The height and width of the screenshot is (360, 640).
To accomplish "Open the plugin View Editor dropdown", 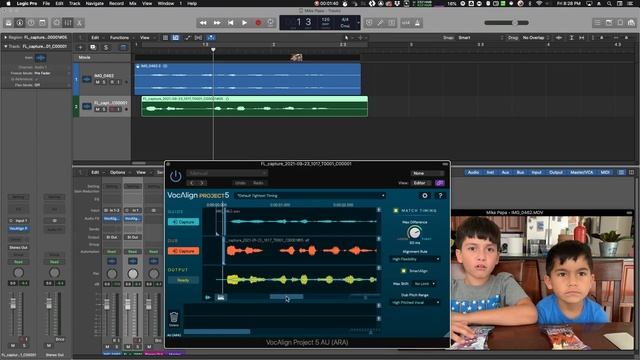I will (x=422, y=183).
